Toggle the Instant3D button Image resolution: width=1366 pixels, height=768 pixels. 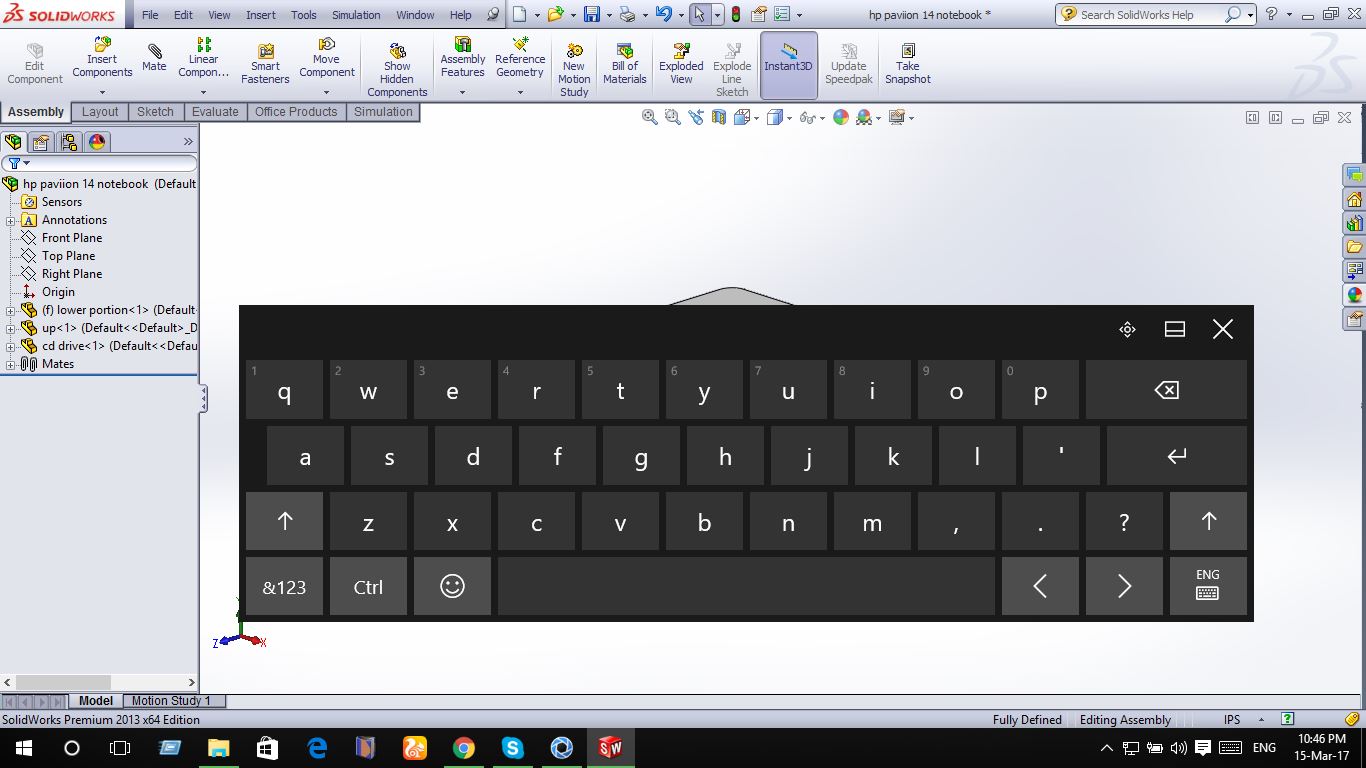coord(789,65)
